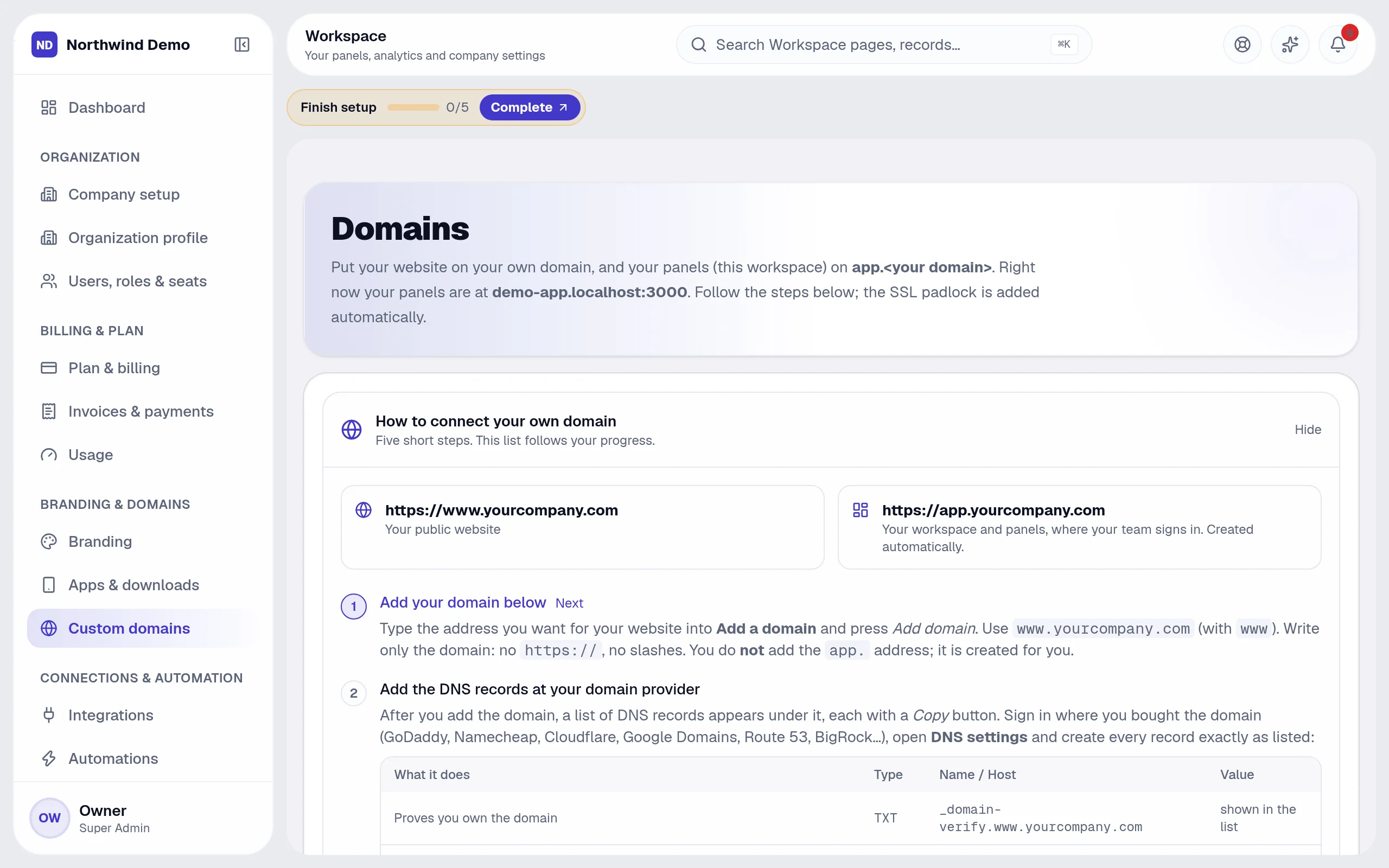
Task: Click the Plan & billing card icon
Action: (49, 367)
